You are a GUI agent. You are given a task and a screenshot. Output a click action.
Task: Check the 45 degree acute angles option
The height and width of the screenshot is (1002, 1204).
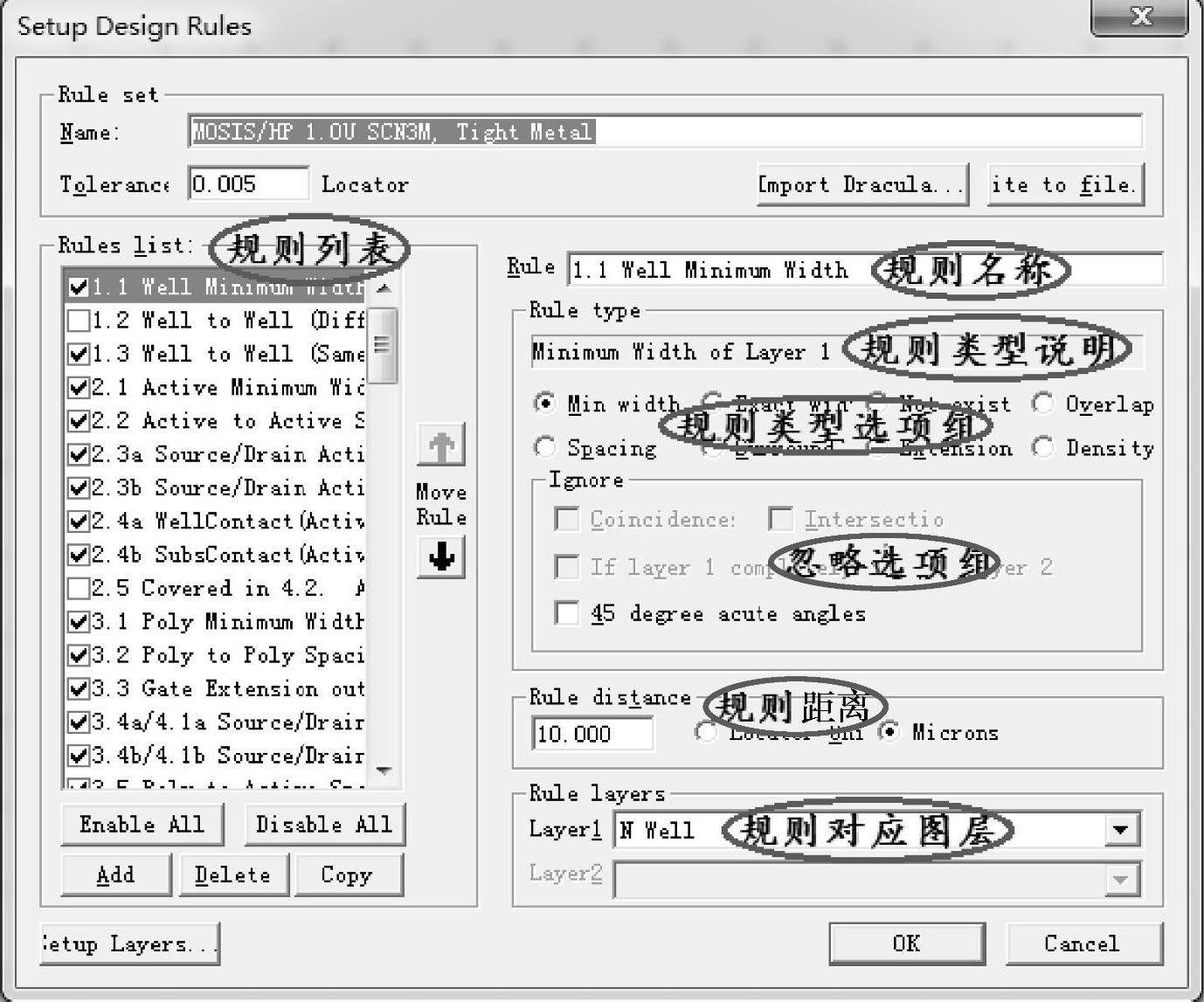(x=567, y=613)
